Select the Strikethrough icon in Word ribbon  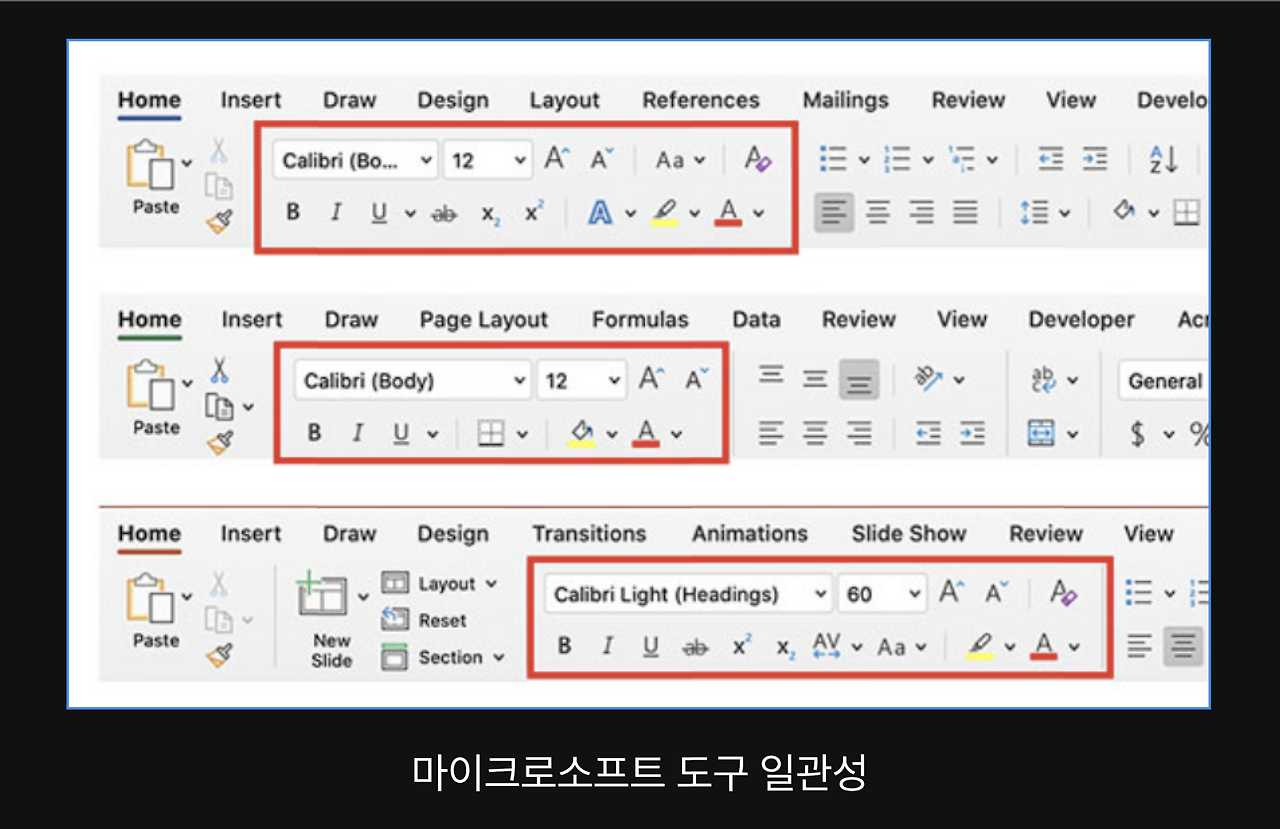click(444, 211)
